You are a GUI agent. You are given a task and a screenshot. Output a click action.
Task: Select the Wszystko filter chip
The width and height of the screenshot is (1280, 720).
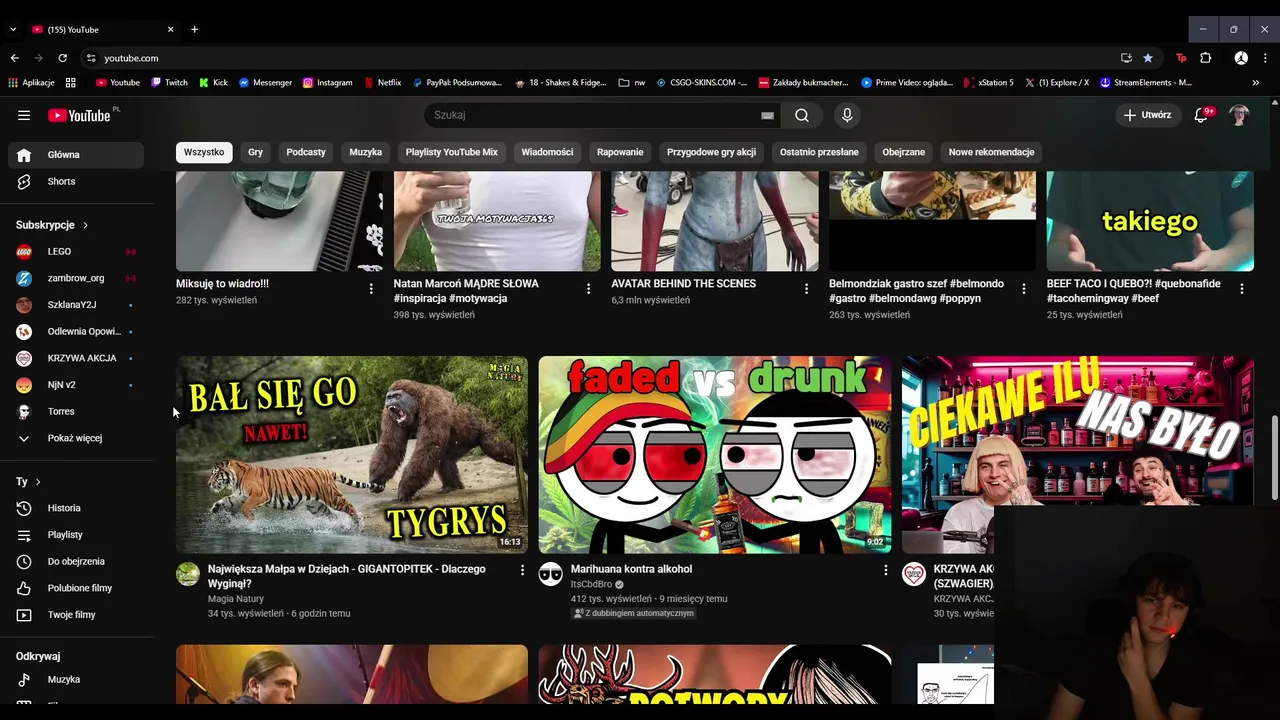coord(204,152)
